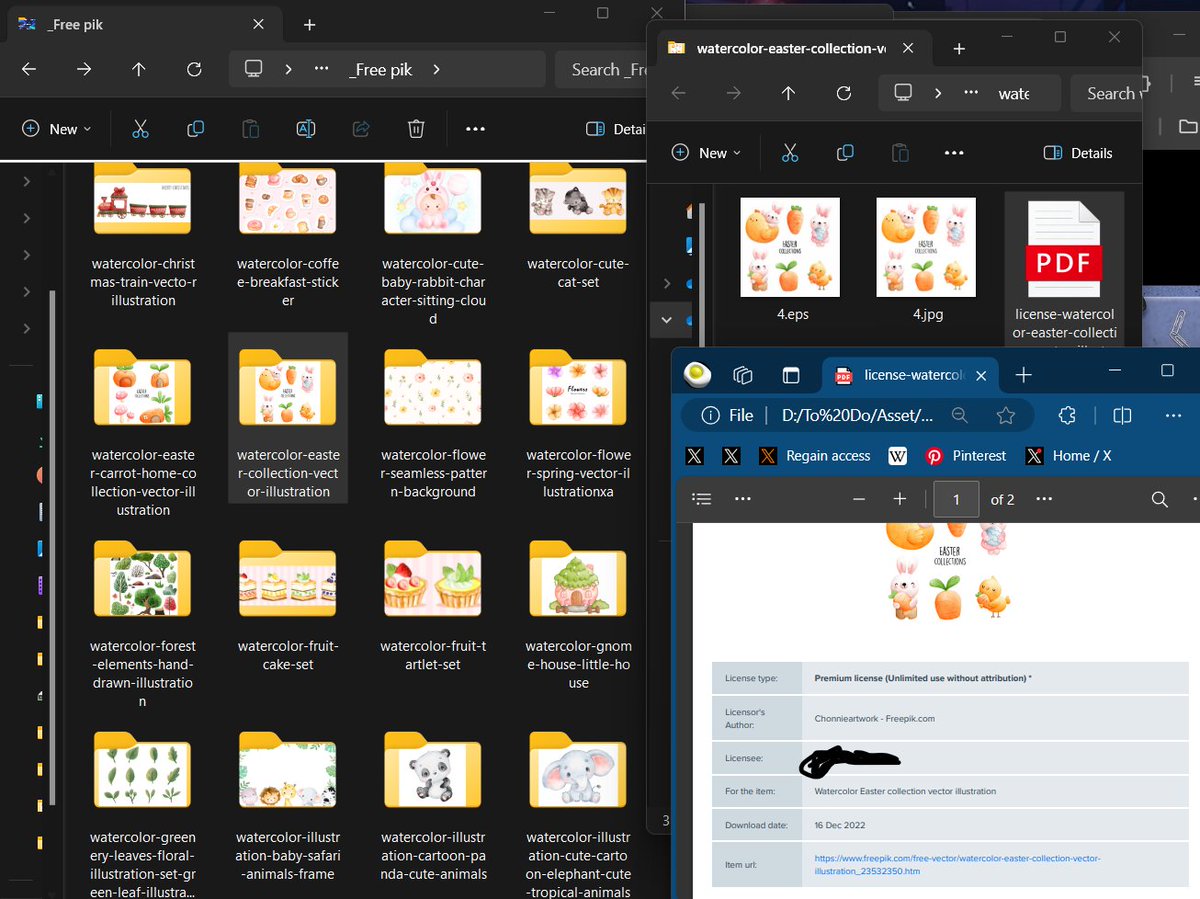The height and width of the screenshot is (899, 1200).
Task: Open See more options in _Free pik toolbar
Action: point(475,129)
